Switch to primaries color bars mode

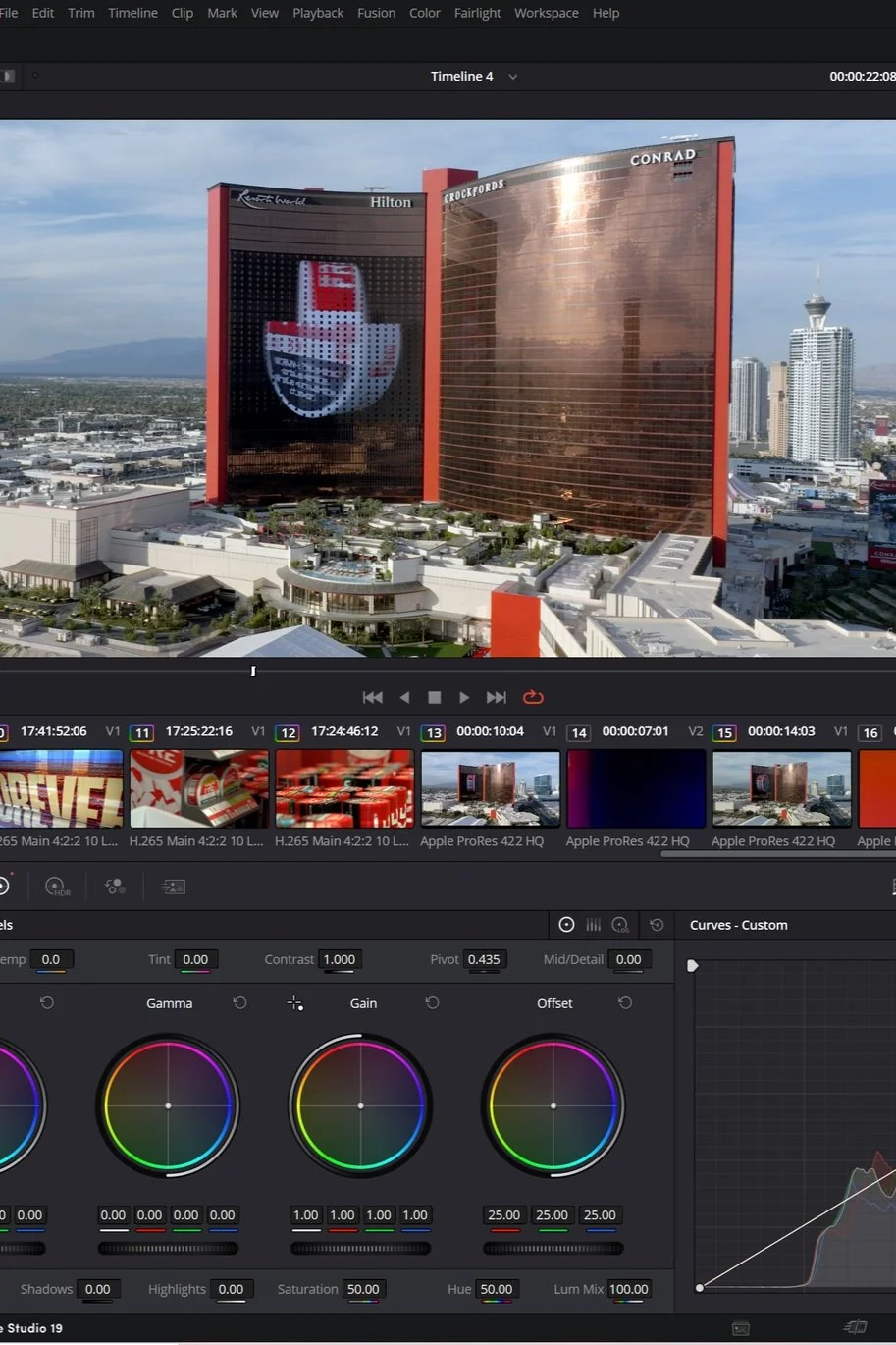pyautogui.click(x=594, y=925)
